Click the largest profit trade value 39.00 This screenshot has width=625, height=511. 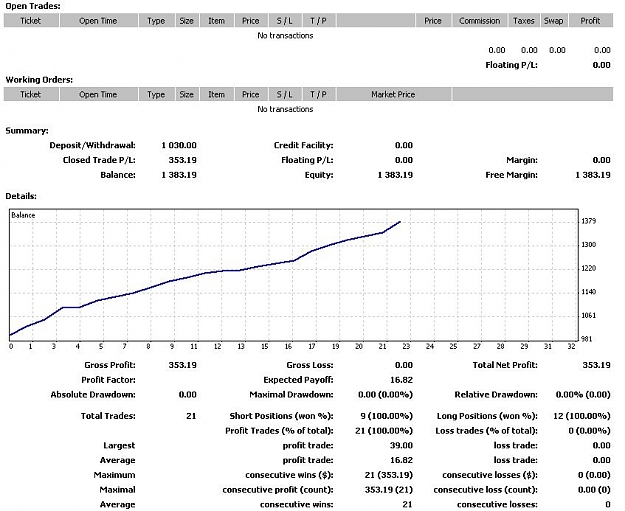(x=401, y=446)
